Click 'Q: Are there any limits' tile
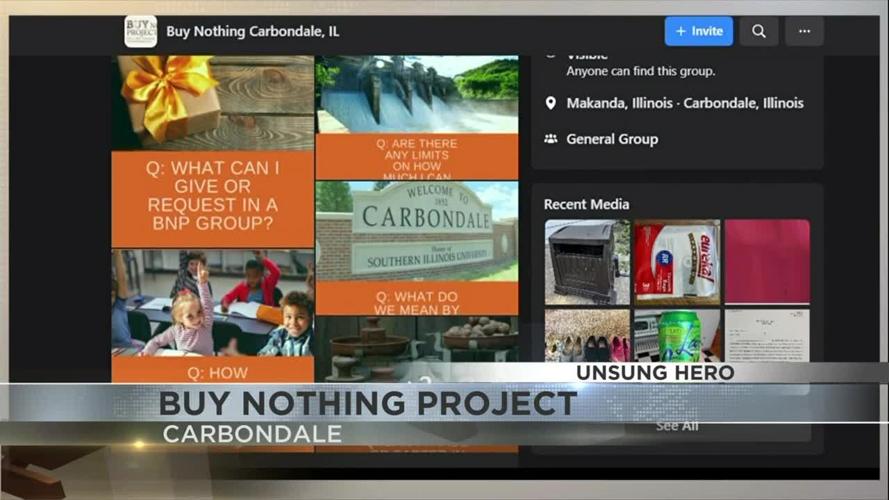This screenshot has width=889, height=500. 417,157
